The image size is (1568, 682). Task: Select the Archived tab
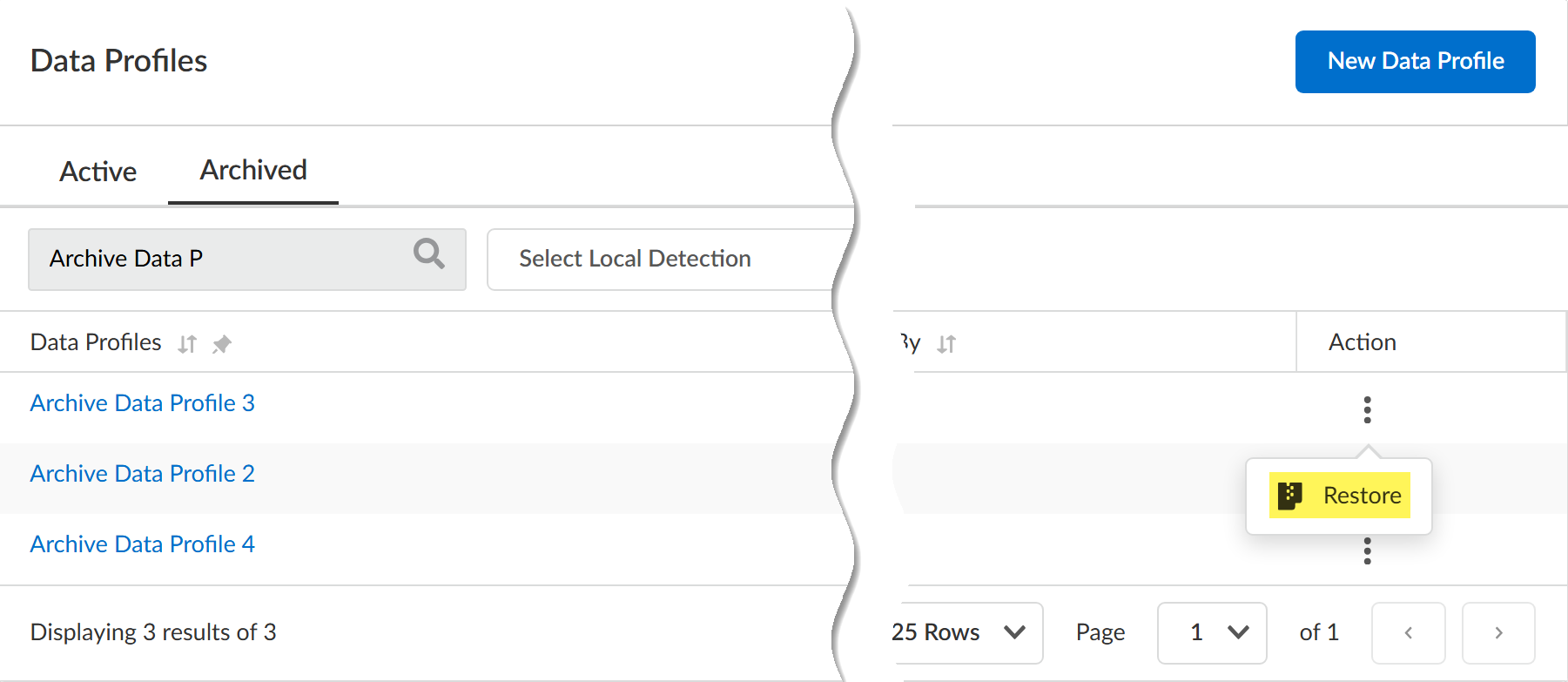[x=253, y=170]
